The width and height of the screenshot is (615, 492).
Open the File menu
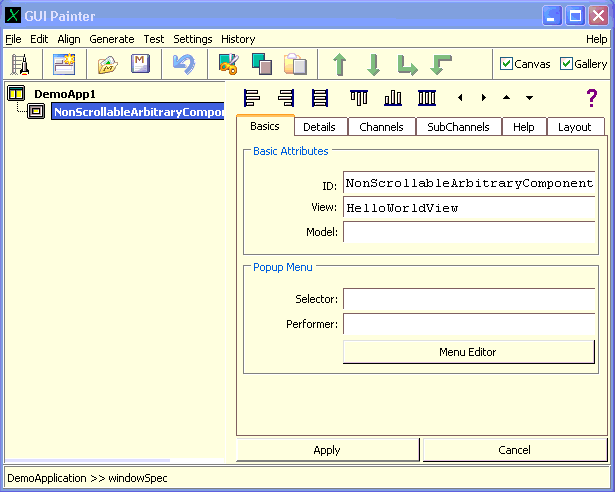pos(13,39)
